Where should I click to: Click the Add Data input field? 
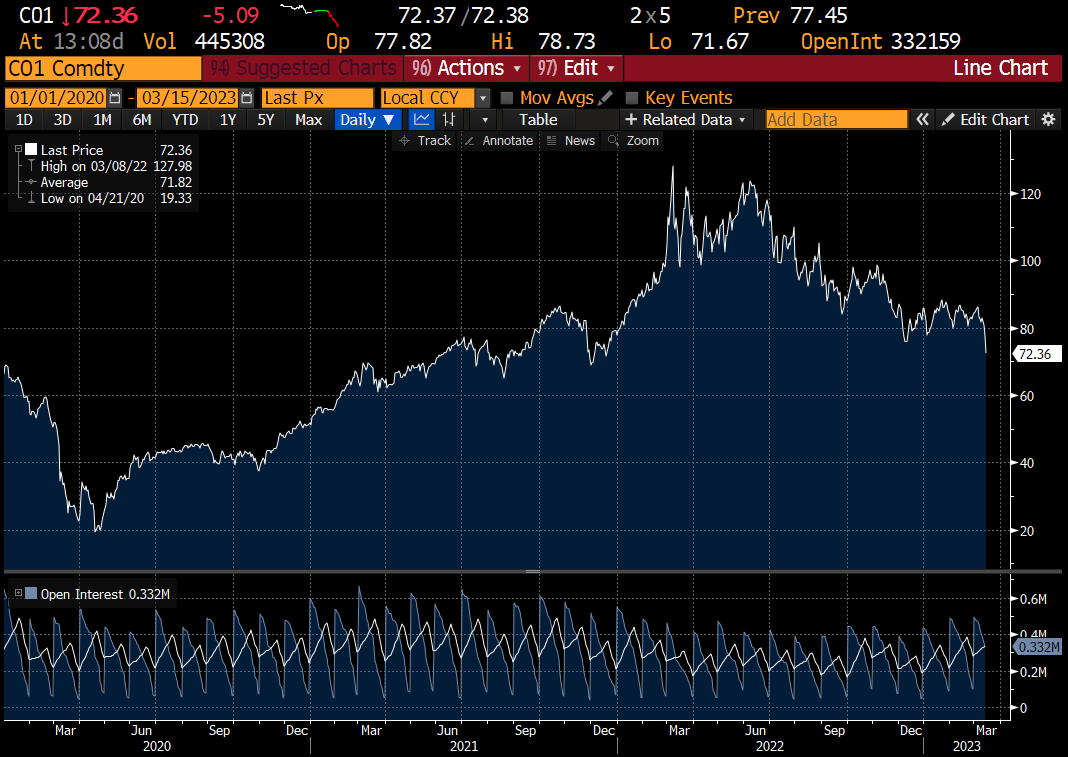tap(836, 120)
